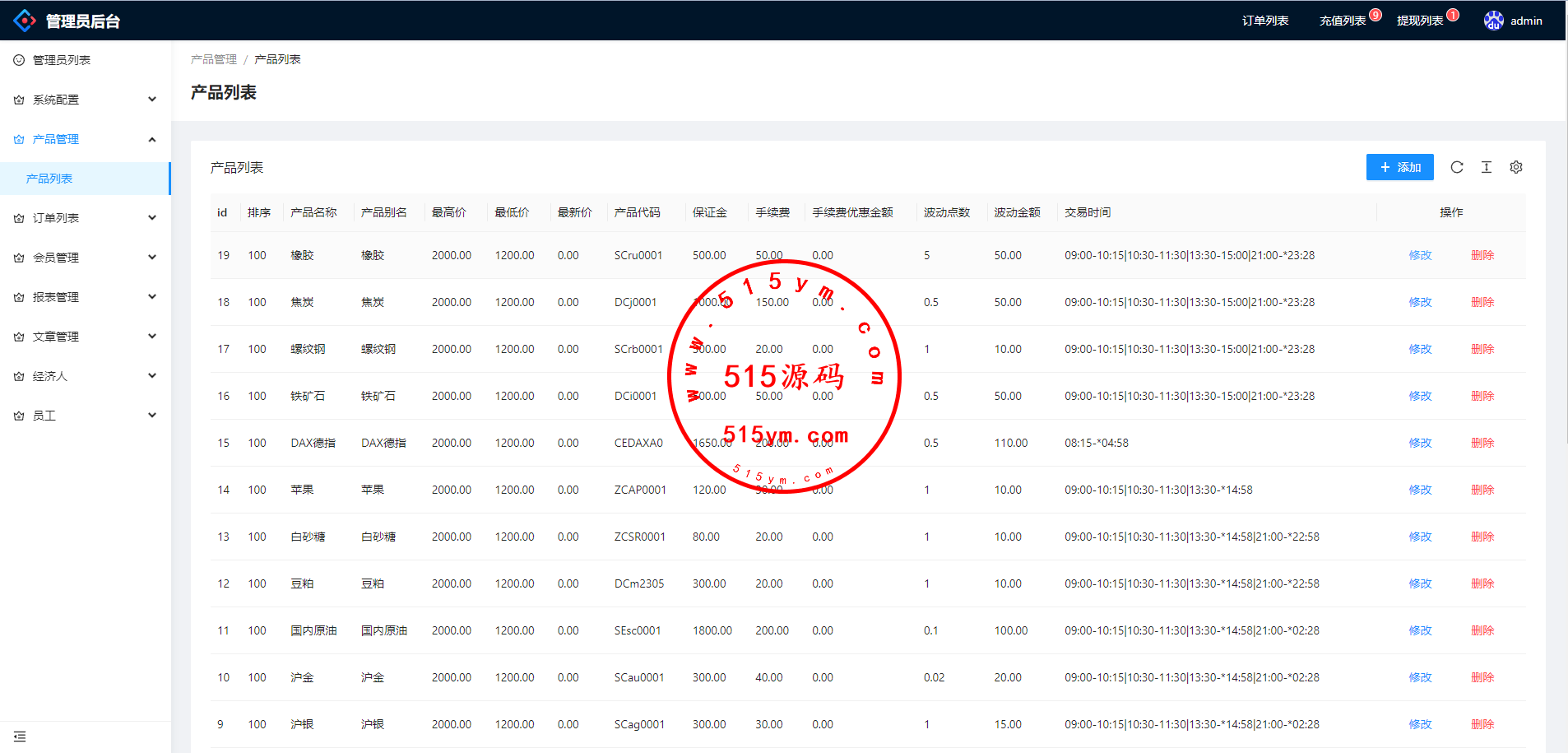This screenshot has height=753, width=1568.
Task: Click the crown icon beside 产品管理
Action: tap(19, 139)
